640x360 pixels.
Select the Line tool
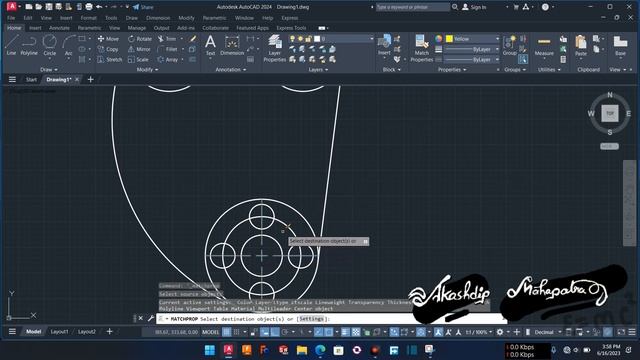[11, 45]
